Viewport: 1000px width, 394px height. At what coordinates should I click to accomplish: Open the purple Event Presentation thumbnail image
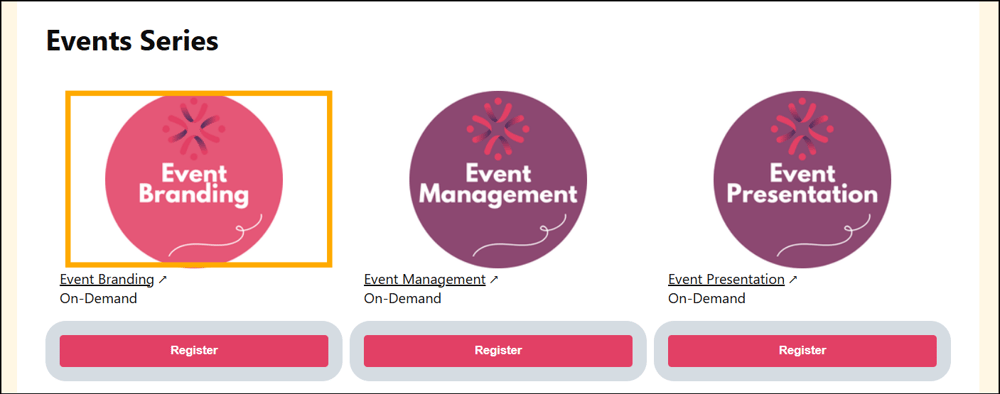click(802, 179)
